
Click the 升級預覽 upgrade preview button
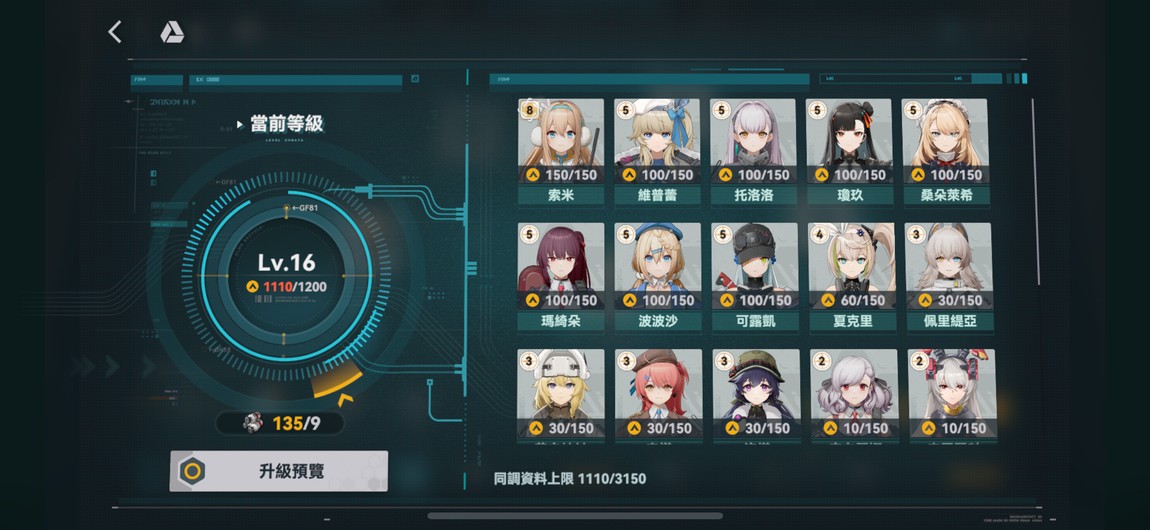coord(279,471)
